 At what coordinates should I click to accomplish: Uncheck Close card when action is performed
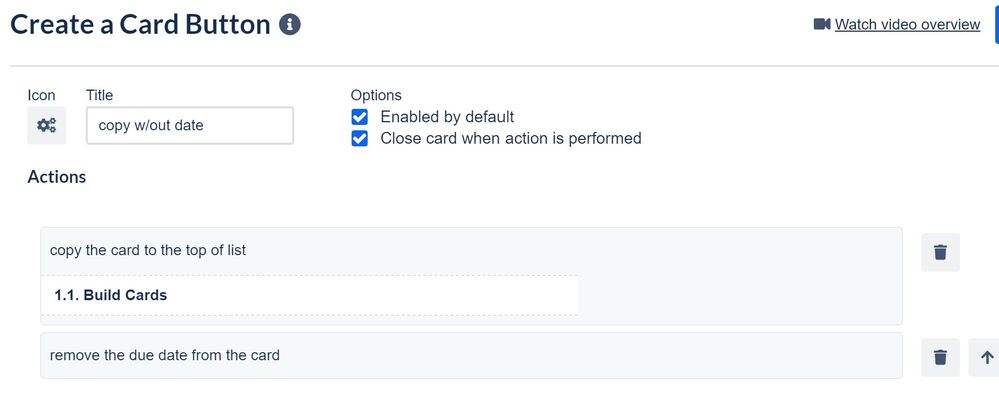coord(359,138)
